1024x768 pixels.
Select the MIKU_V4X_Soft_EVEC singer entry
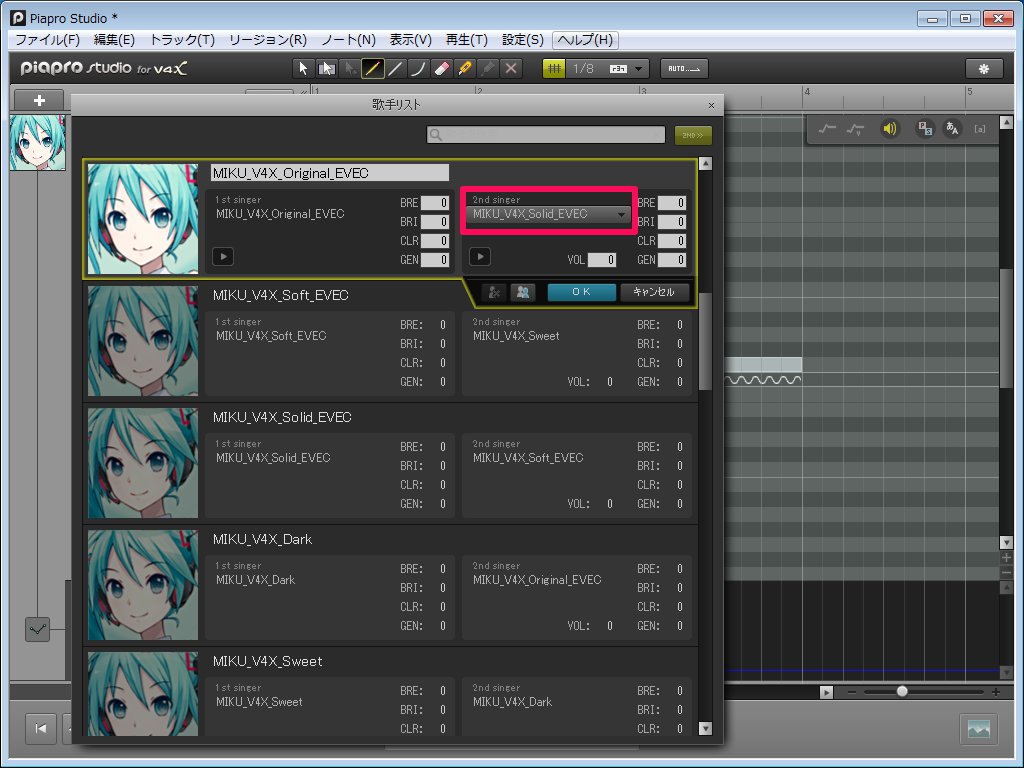391,342
